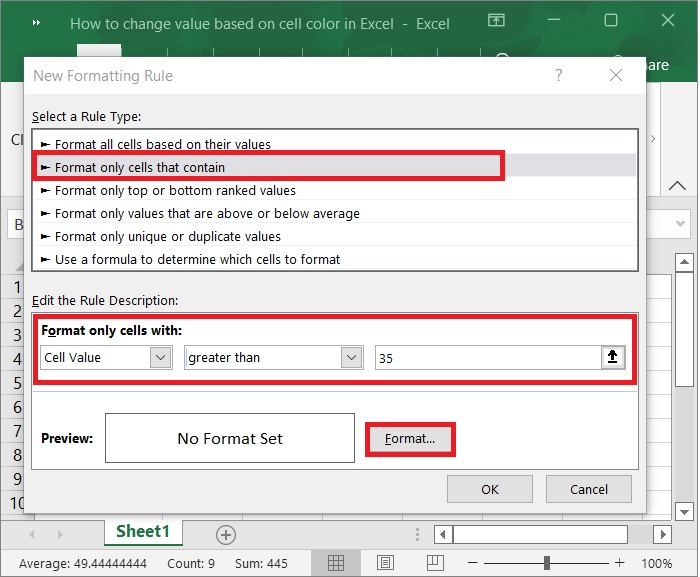Collapse the ribbon with the chevron arrow
Image resolution: width=700 pixels, height=577 pixels.
click(677, 187)
